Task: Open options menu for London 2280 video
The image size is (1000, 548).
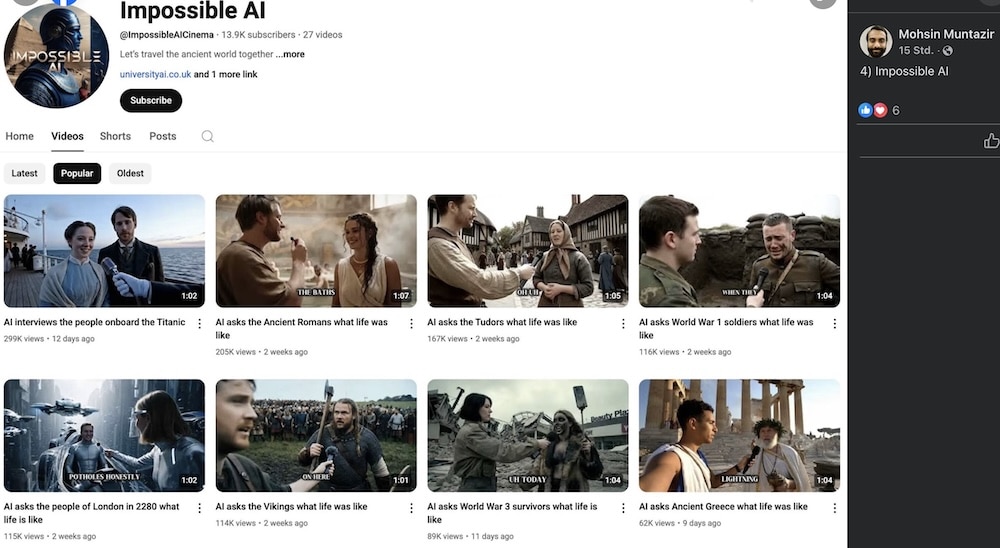Action: point(200,508)
